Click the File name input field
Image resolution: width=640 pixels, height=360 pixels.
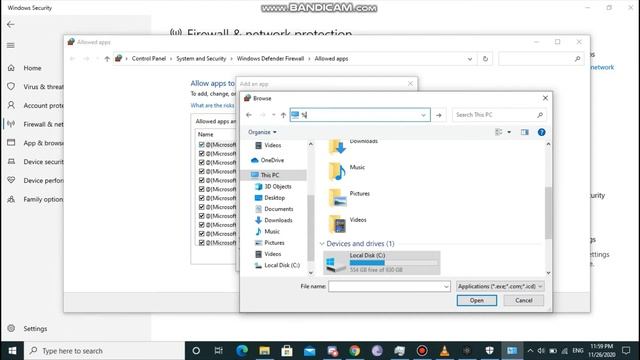pyautogui.click(x=385, y=287)
